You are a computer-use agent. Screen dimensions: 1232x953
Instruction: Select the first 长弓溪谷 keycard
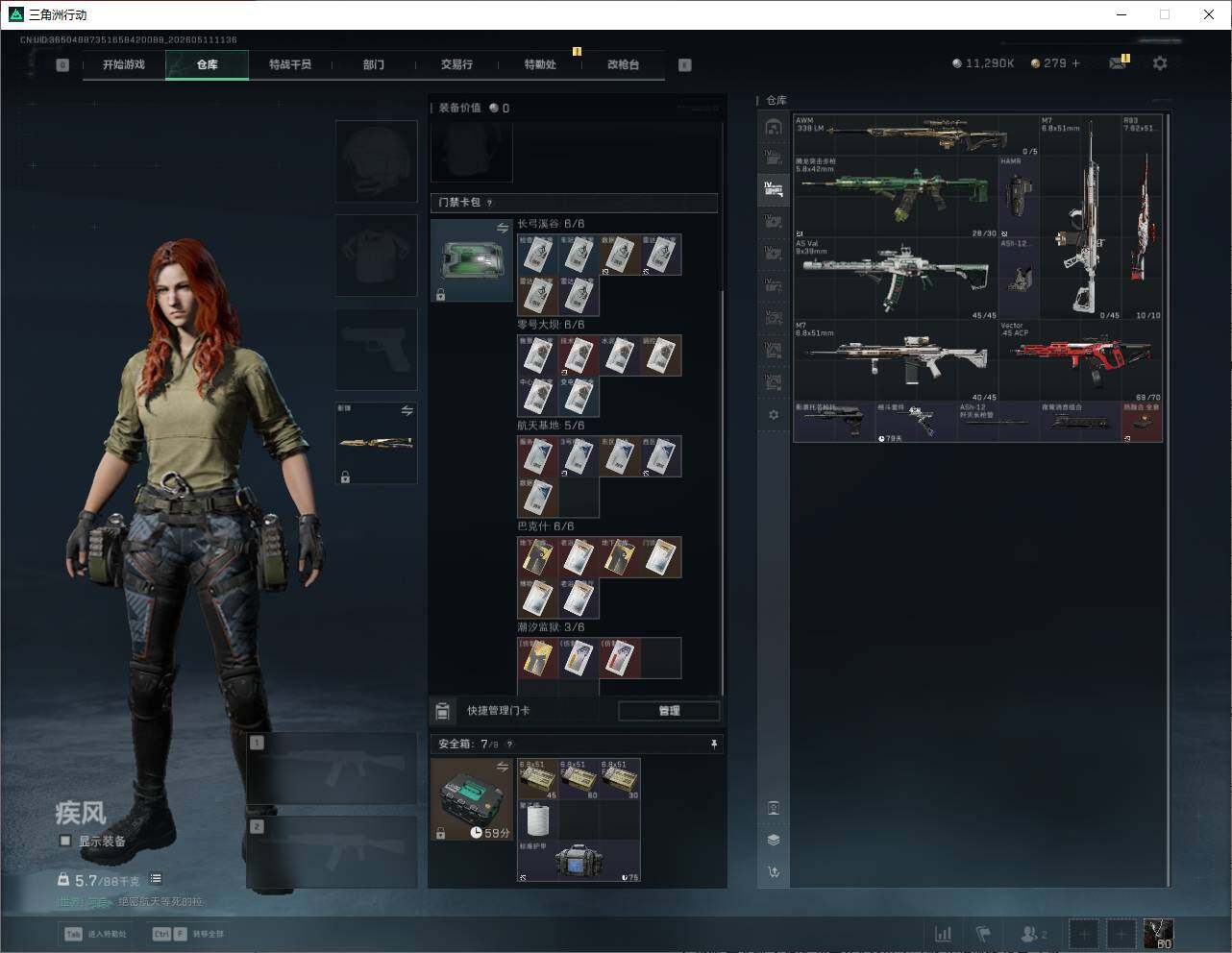(x=538, y=255)
